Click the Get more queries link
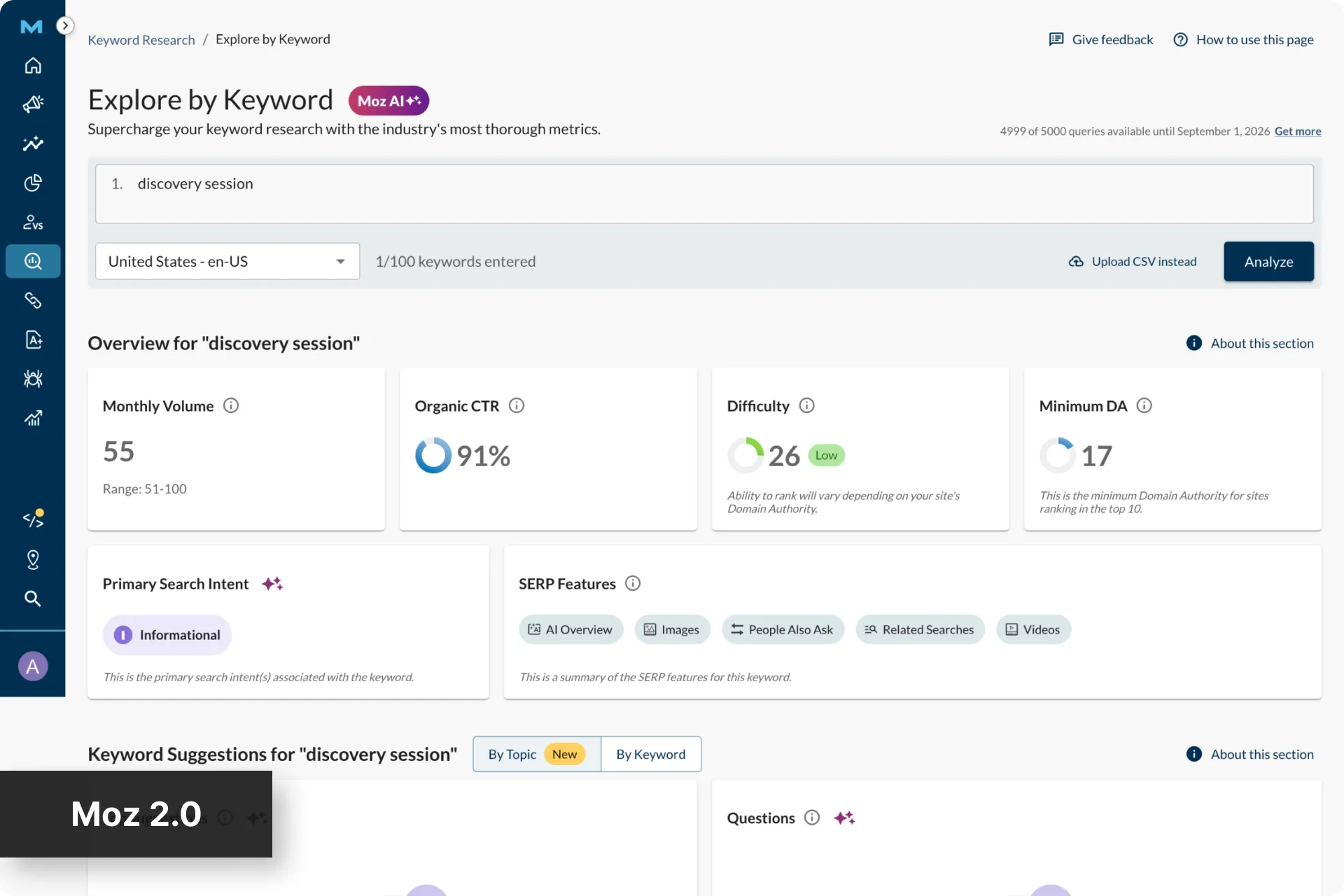Screen dimensions: 1344x896 coord(1298,132)
